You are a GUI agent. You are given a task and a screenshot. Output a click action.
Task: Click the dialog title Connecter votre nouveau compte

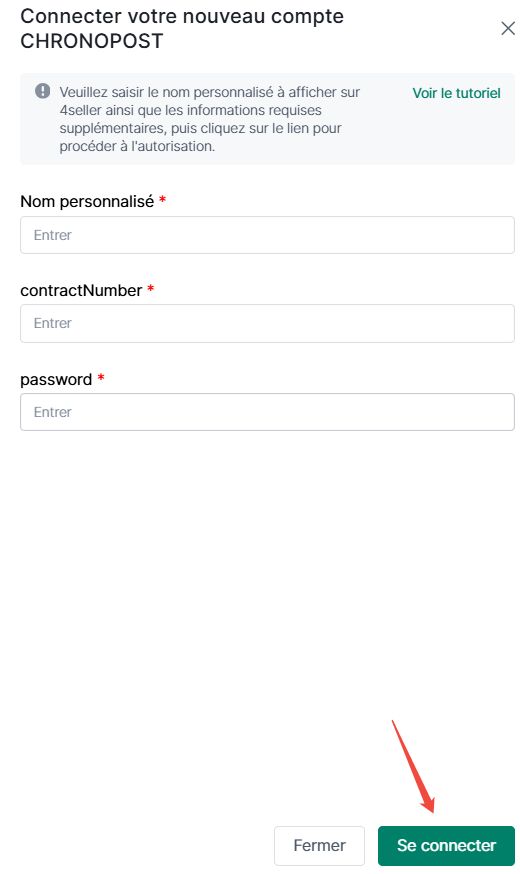[x=182, y=16]
